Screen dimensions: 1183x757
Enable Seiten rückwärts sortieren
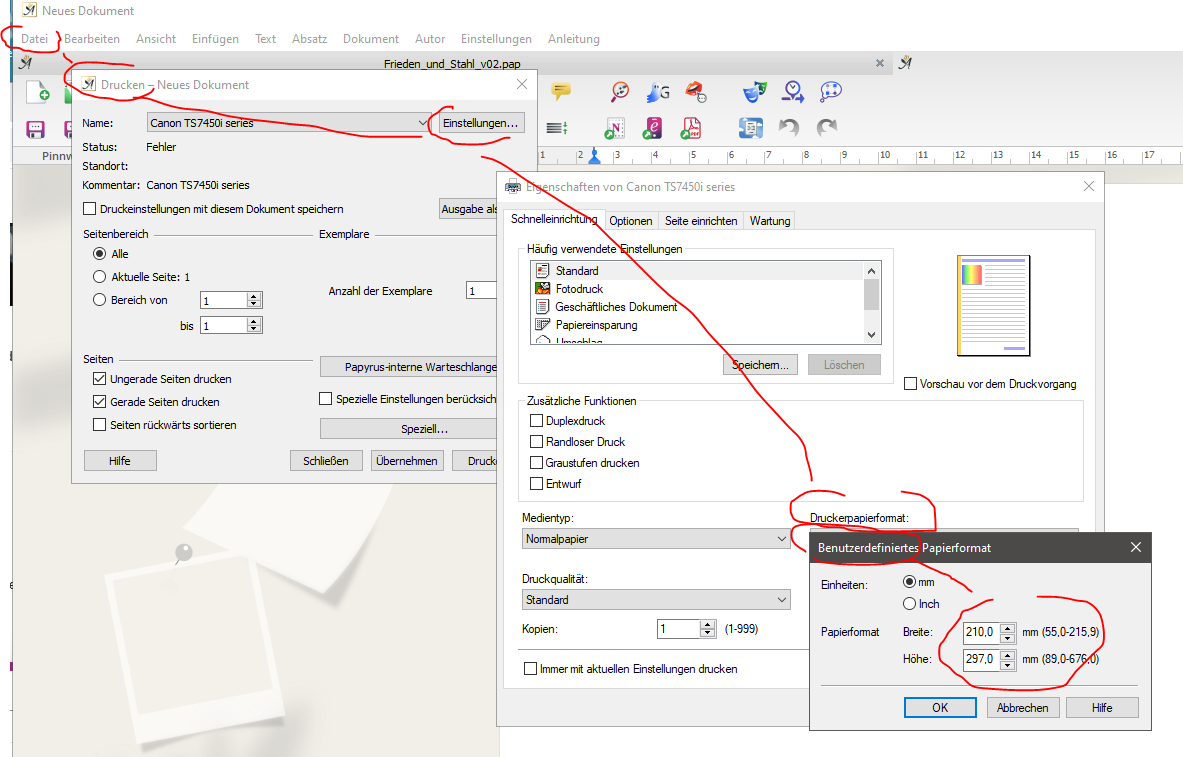(x=100, y=425)
